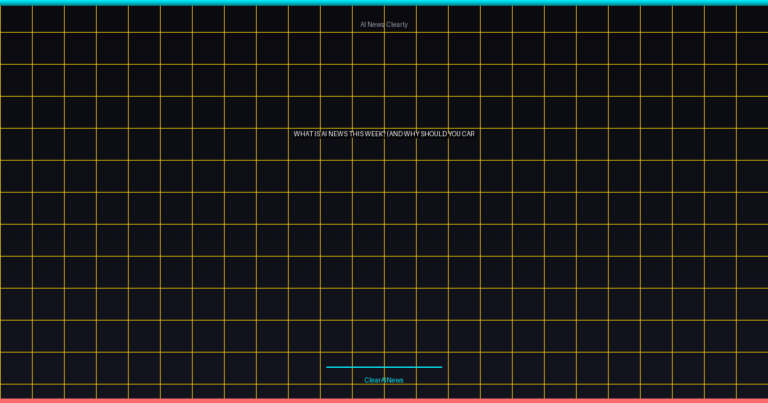The width and height of the screenshot is (768, 403).
Task: Click the opening parenthesis before "AND" in headline
Action: tap(388, 134)
